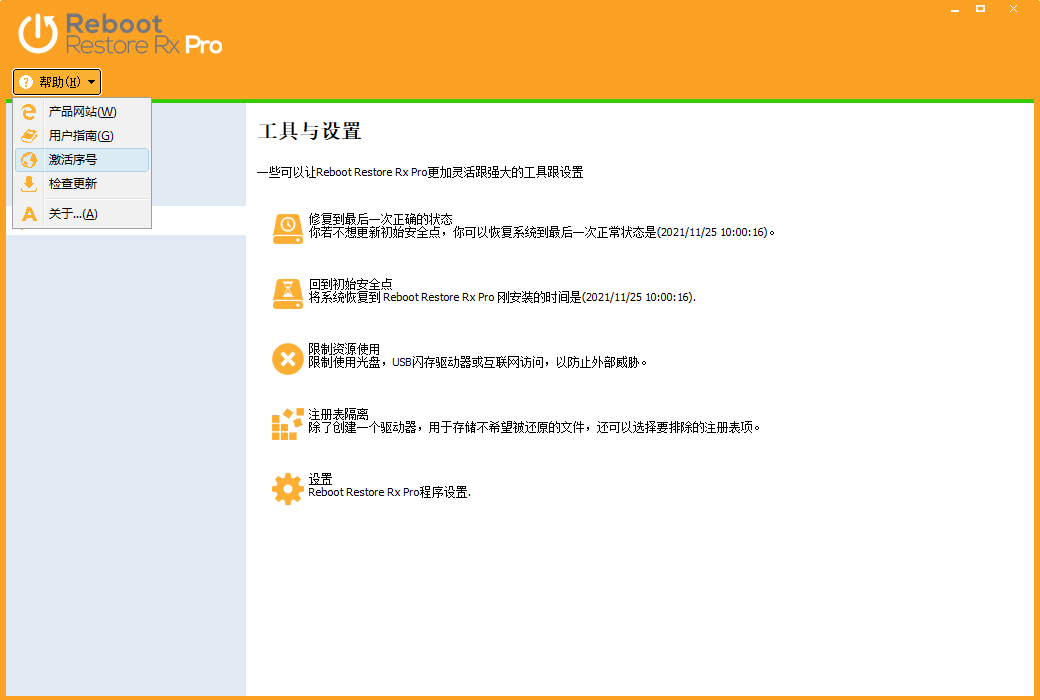Image resolution: width=1040 pixels, height=700 pixels.
Task: Click the text 你若不想更新初始安全点 description
Action: click(x=541, y=232)
